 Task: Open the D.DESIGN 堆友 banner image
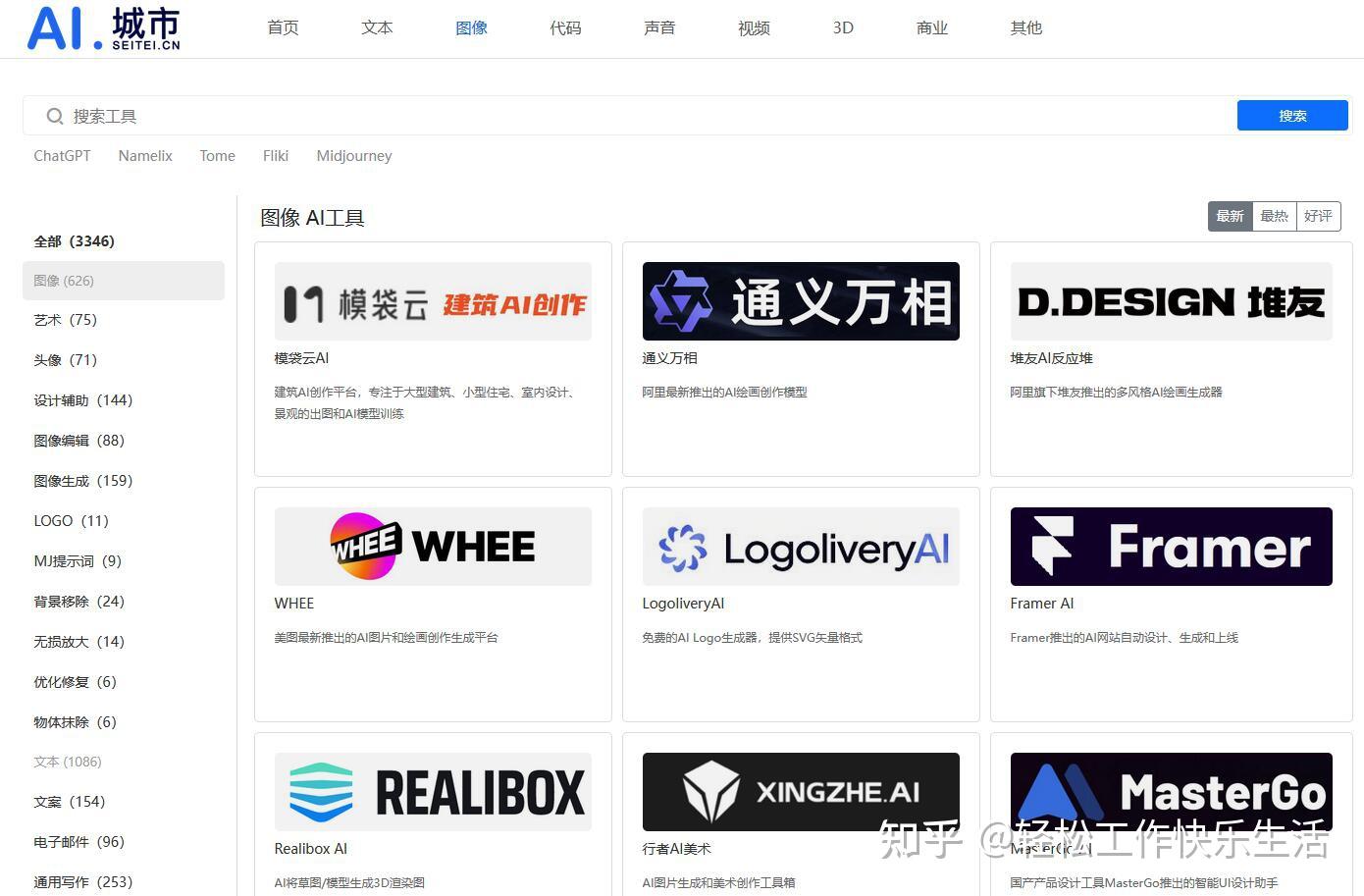click(1171, 301)
